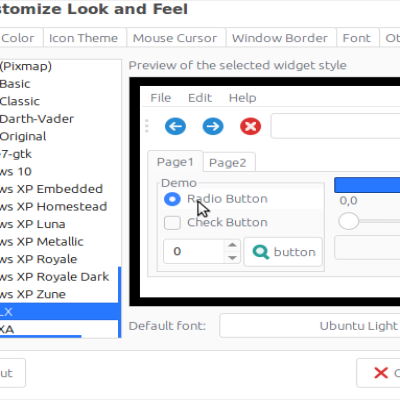This screenshot has height=400, width=400.
Task: Switch to the Mouse Cursor tab
Action: click(176, 38)
